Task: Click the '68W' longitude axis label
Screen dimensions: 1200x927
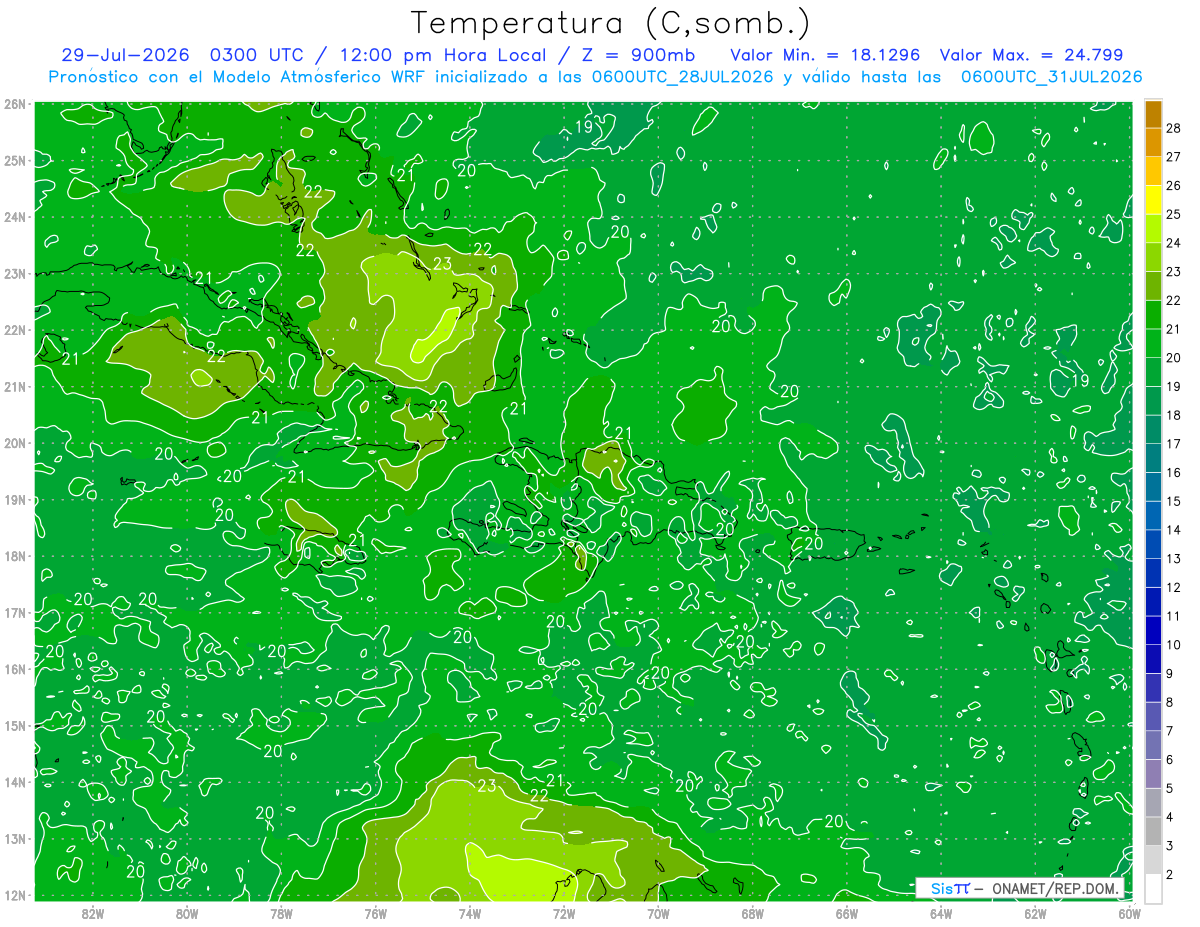Action: click(752, 913)
